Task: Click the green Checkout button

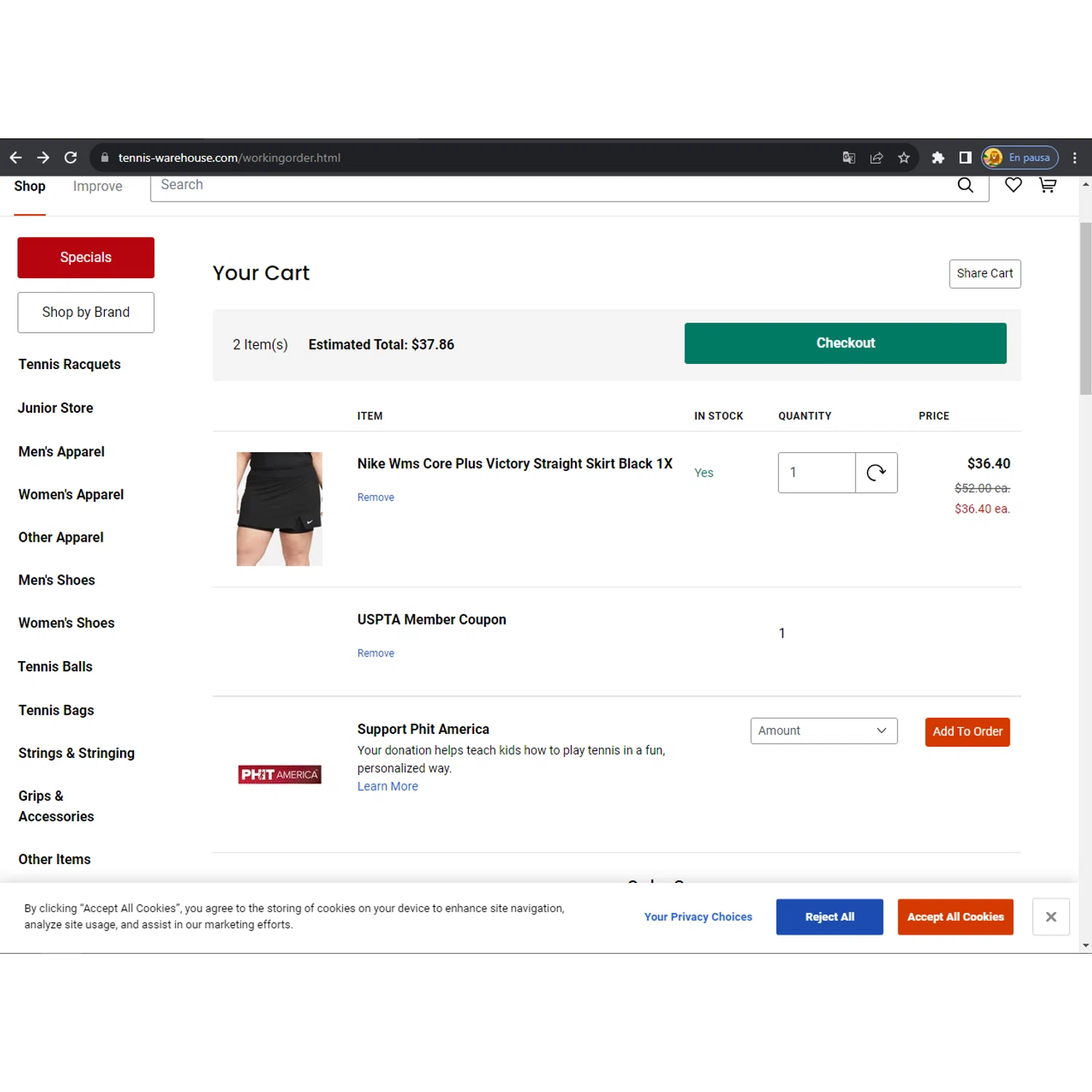Action: point(845,343)
